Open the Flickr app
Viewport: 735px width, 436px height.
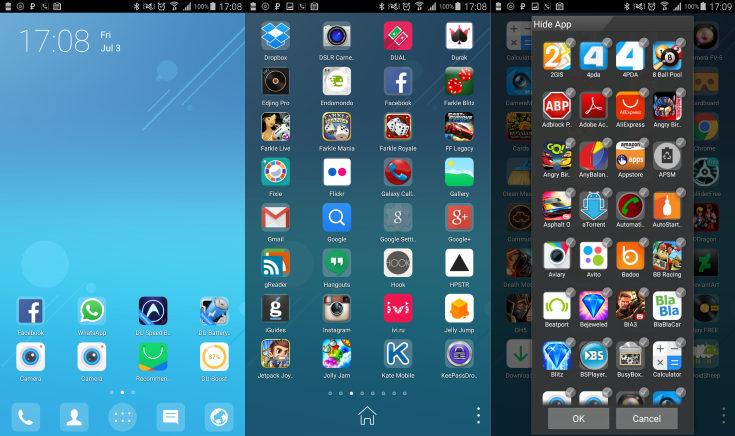pos(337,172)
